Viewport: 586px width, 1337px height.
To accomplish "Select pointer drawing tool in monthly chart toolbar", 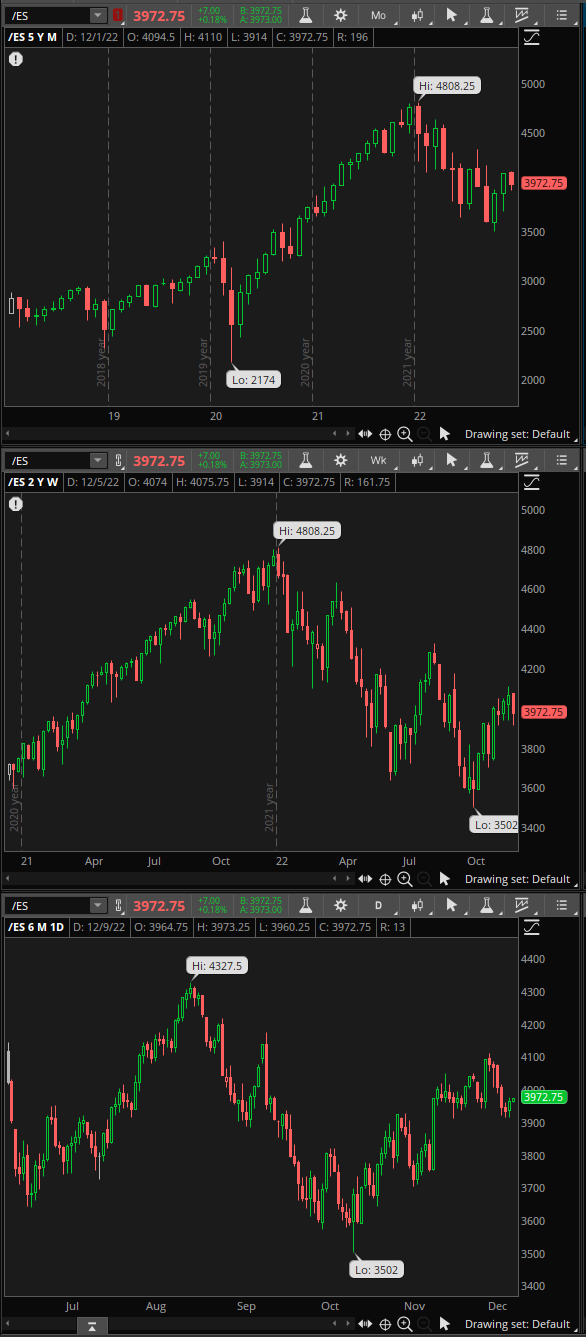I will pyautogui.click(x=453, y=15).
